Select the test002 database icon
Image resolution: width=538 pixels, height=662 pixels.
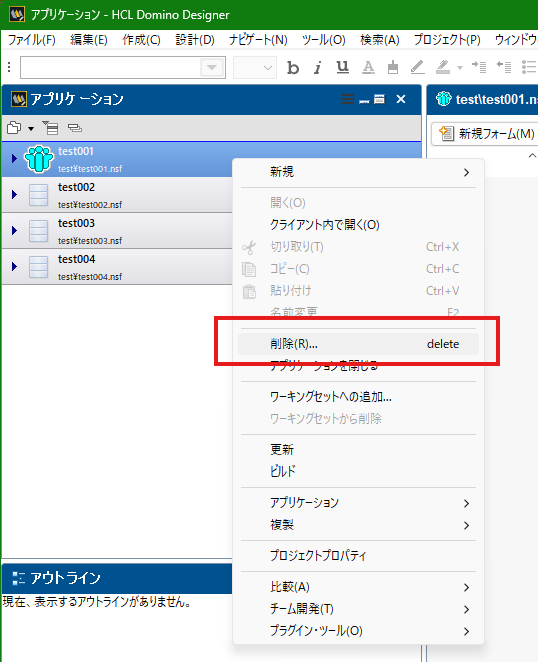tap(38, 195)
